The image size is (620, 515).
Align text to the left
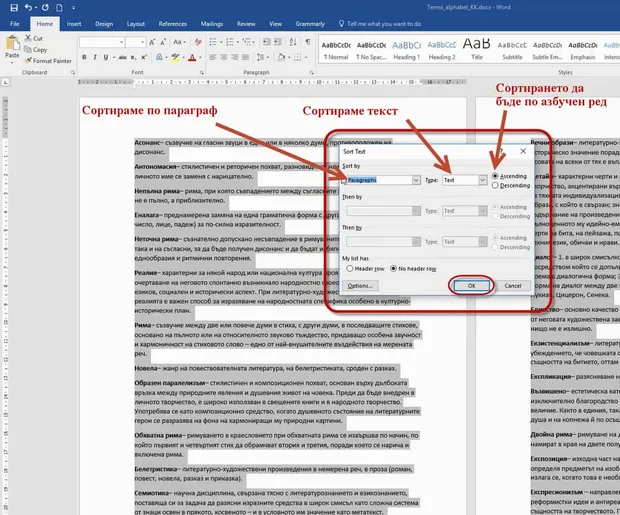[x=213, y=57]
